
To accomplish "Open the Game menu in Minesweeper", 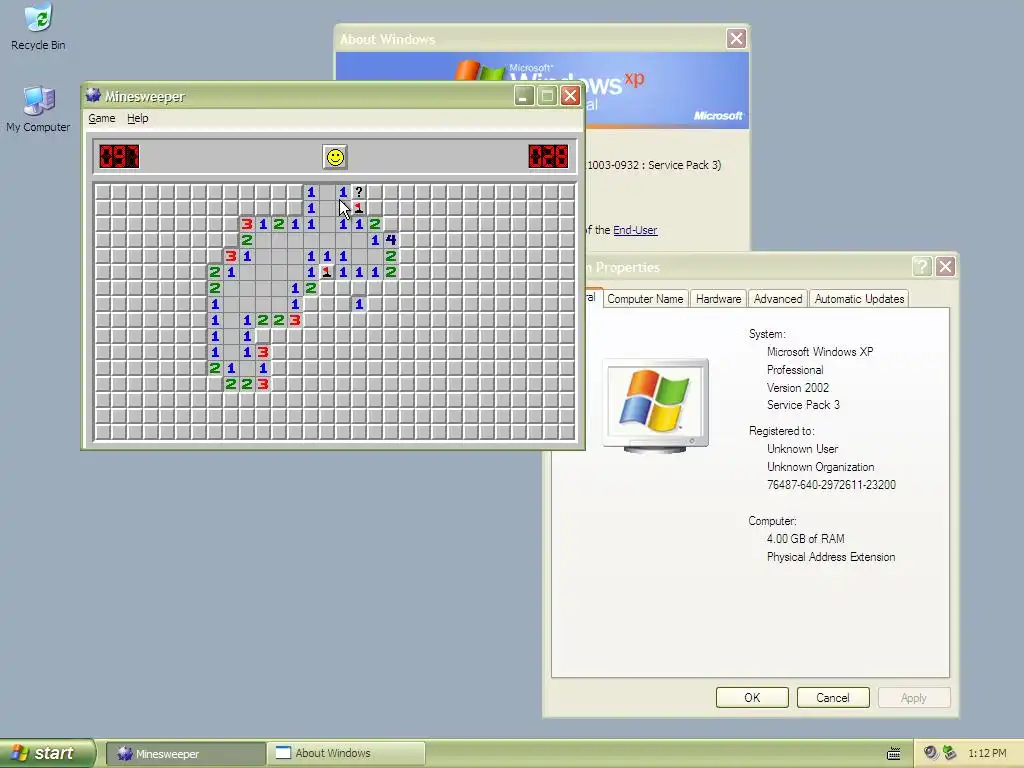I will pos(102,118).
